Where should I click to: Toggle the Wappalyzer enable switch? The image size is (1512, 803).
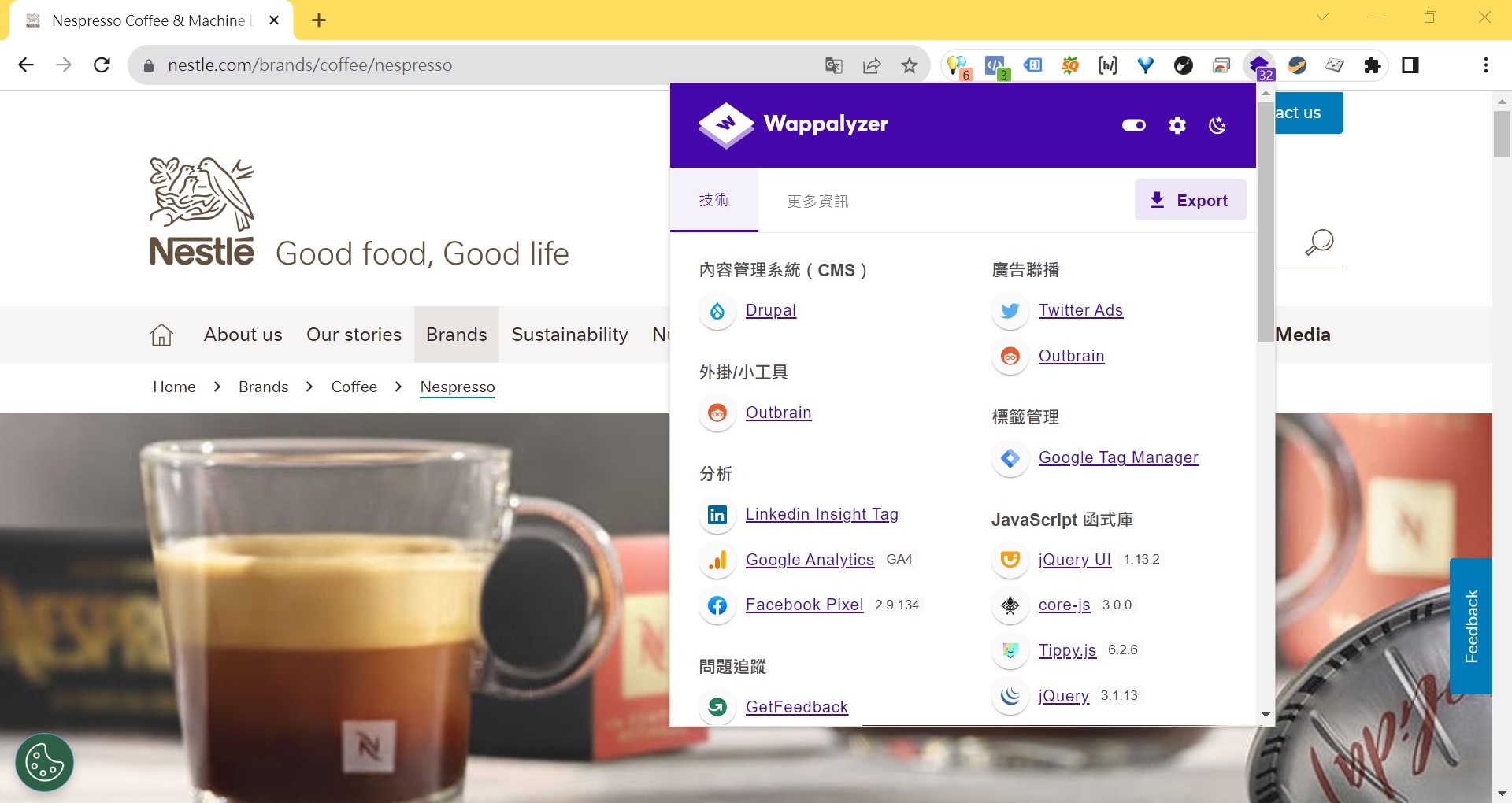click(1134, 125)
